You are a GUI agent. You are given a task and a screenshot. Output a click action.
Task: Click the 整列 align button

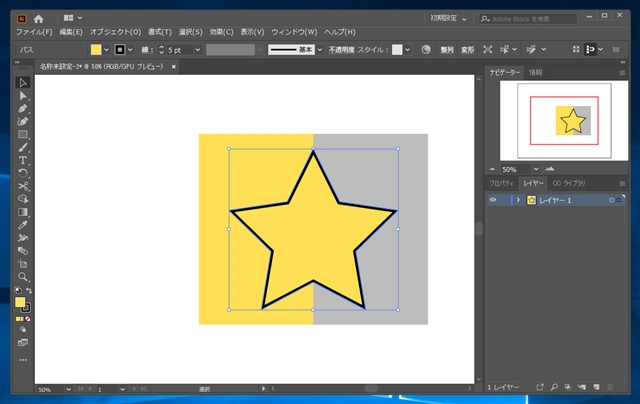pos(447,50)
